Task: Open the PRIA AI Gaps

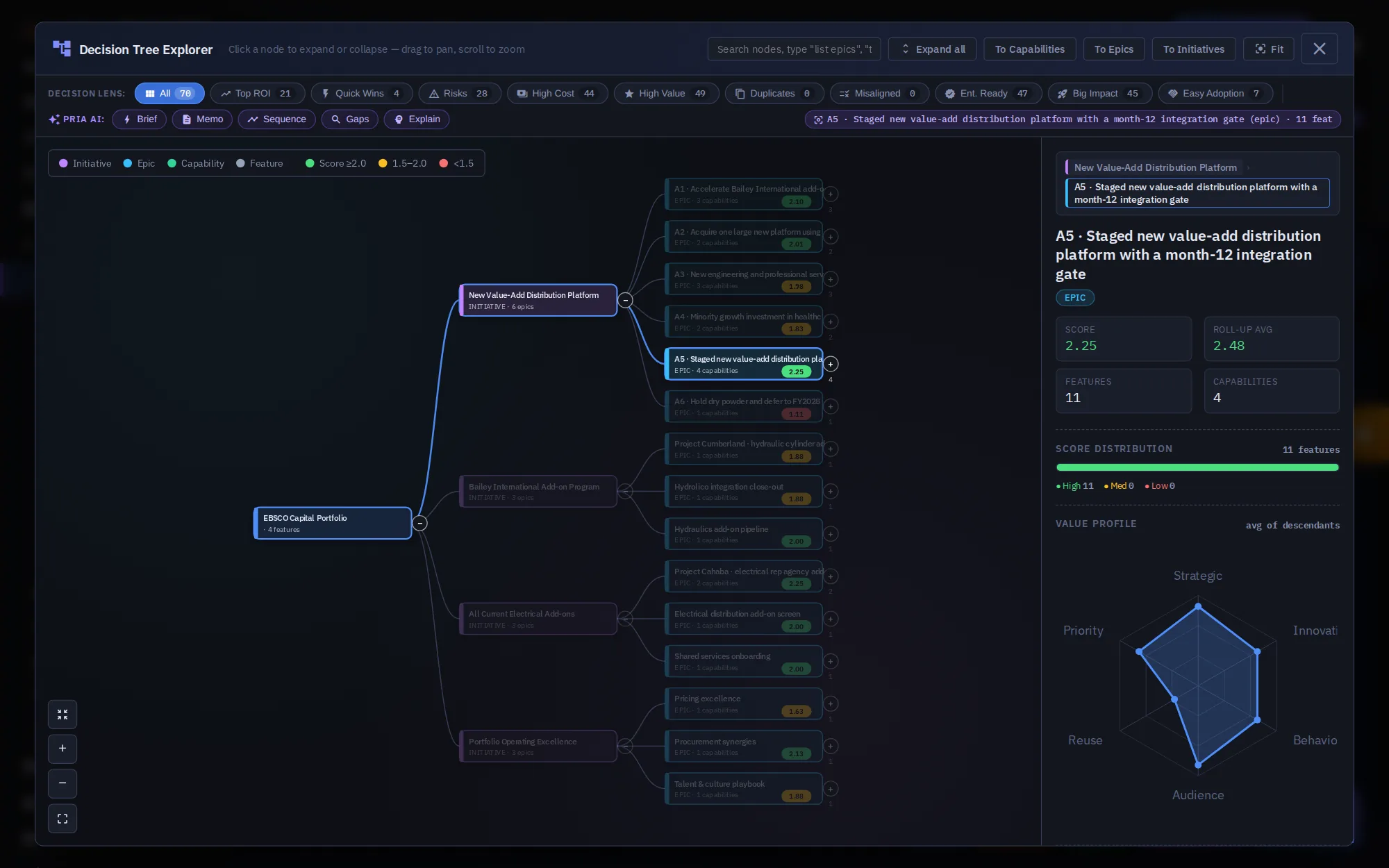Action: 350,119
